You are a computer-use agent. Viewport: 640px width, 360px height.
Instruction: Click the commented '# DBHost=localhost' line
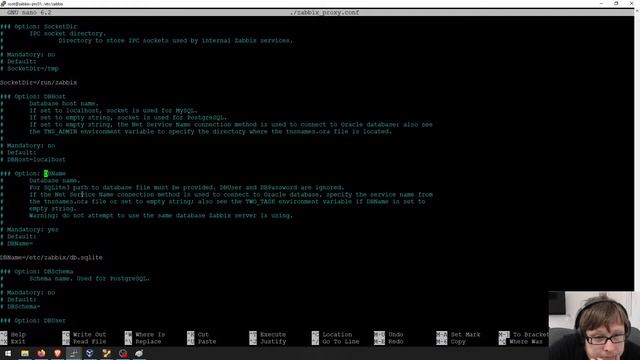pyautogui.click(x=33, y=160)
